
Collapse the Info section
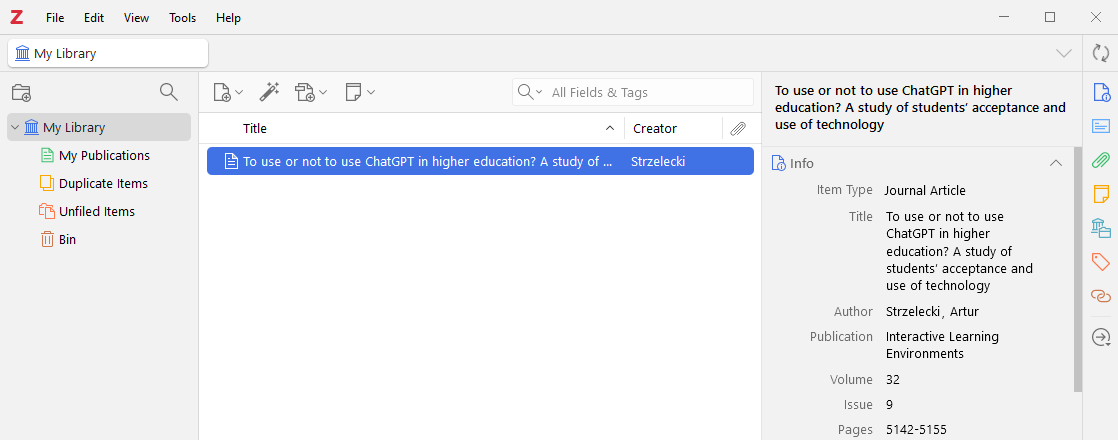click(x=1055, y=163)
